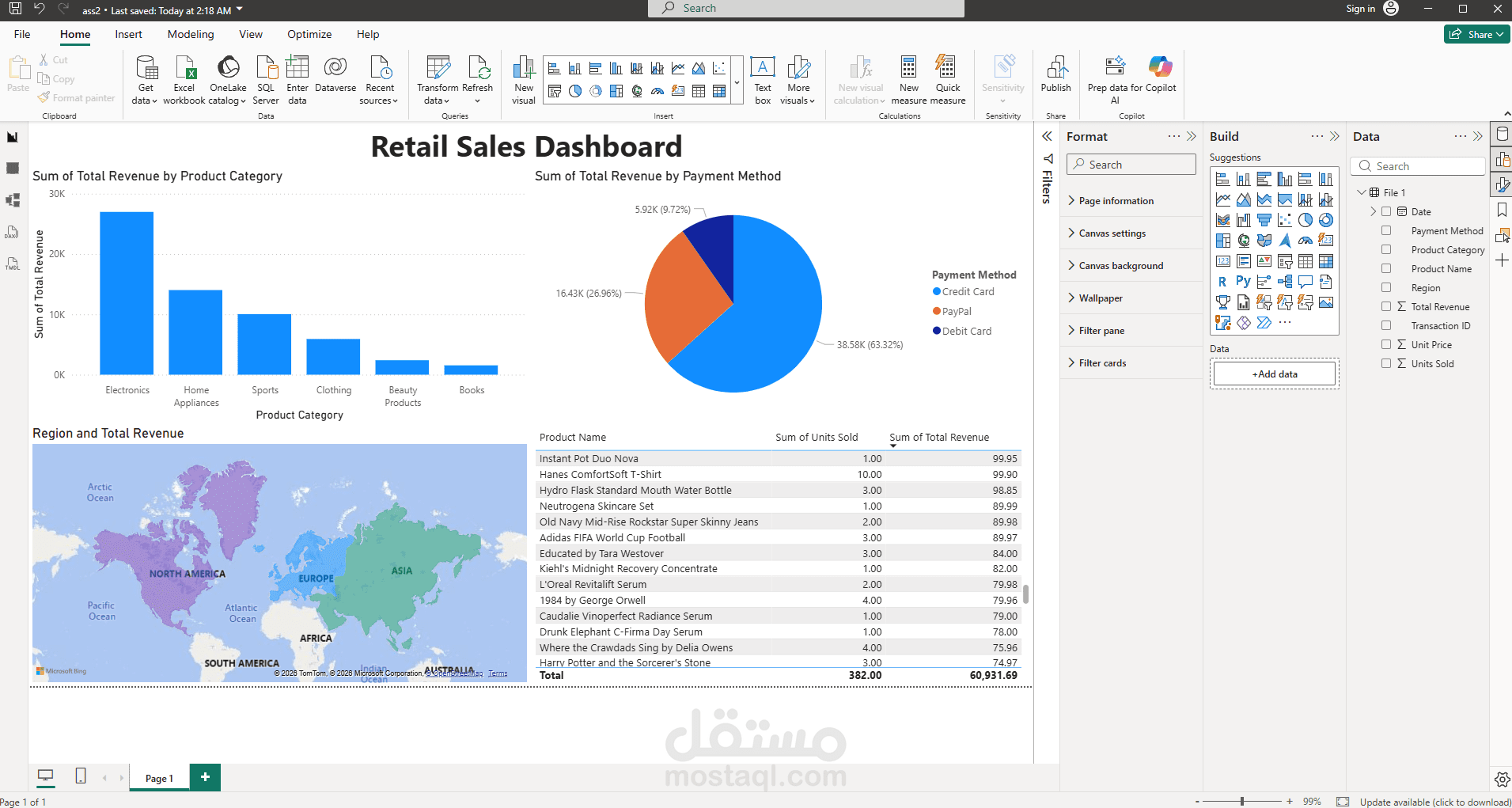
Task: Add a new page with plus button
Action: click(205, 777)
